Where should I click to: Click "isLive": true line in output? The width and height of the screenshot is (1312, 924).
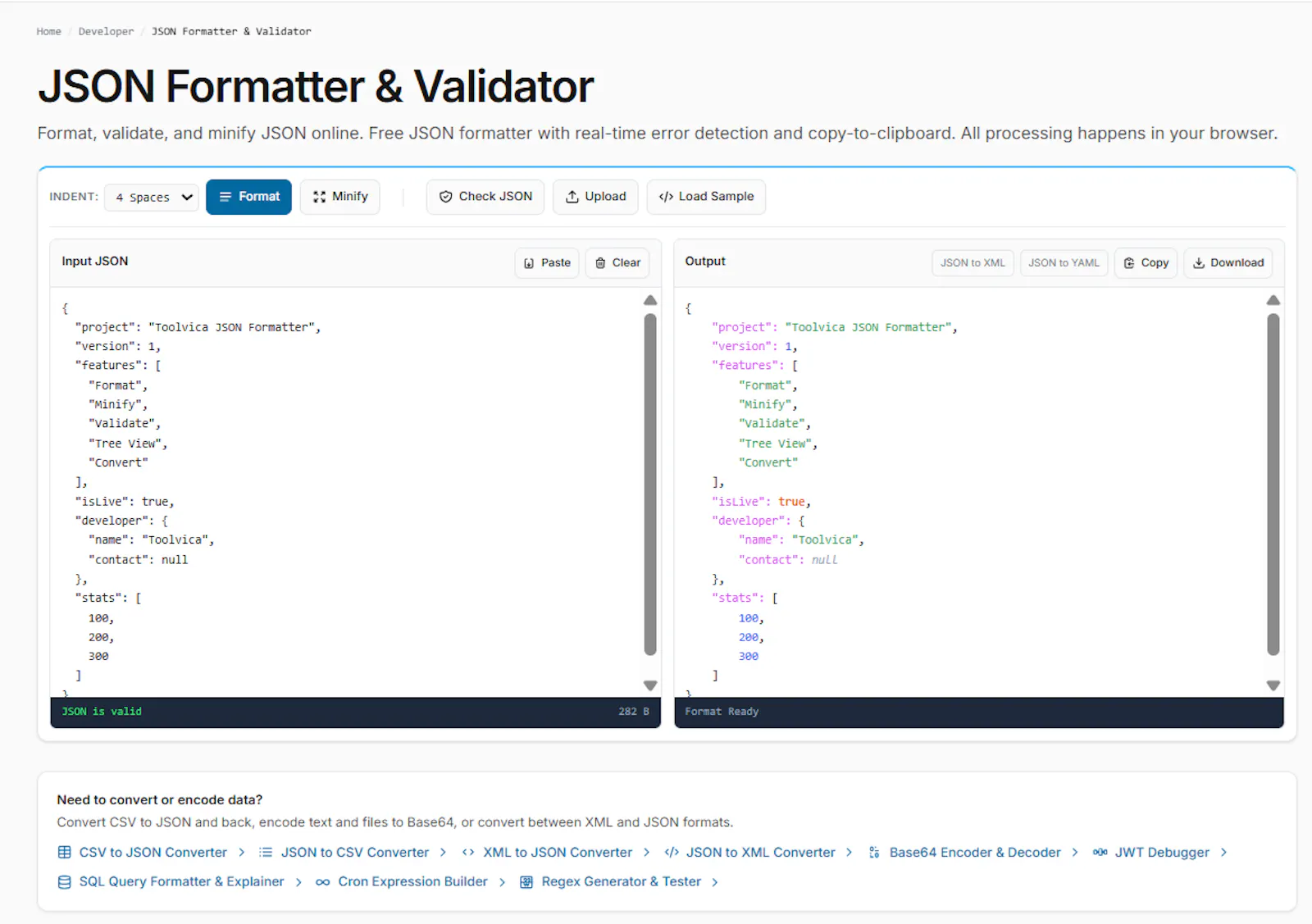pyautogui.click(x=761, y=502)
